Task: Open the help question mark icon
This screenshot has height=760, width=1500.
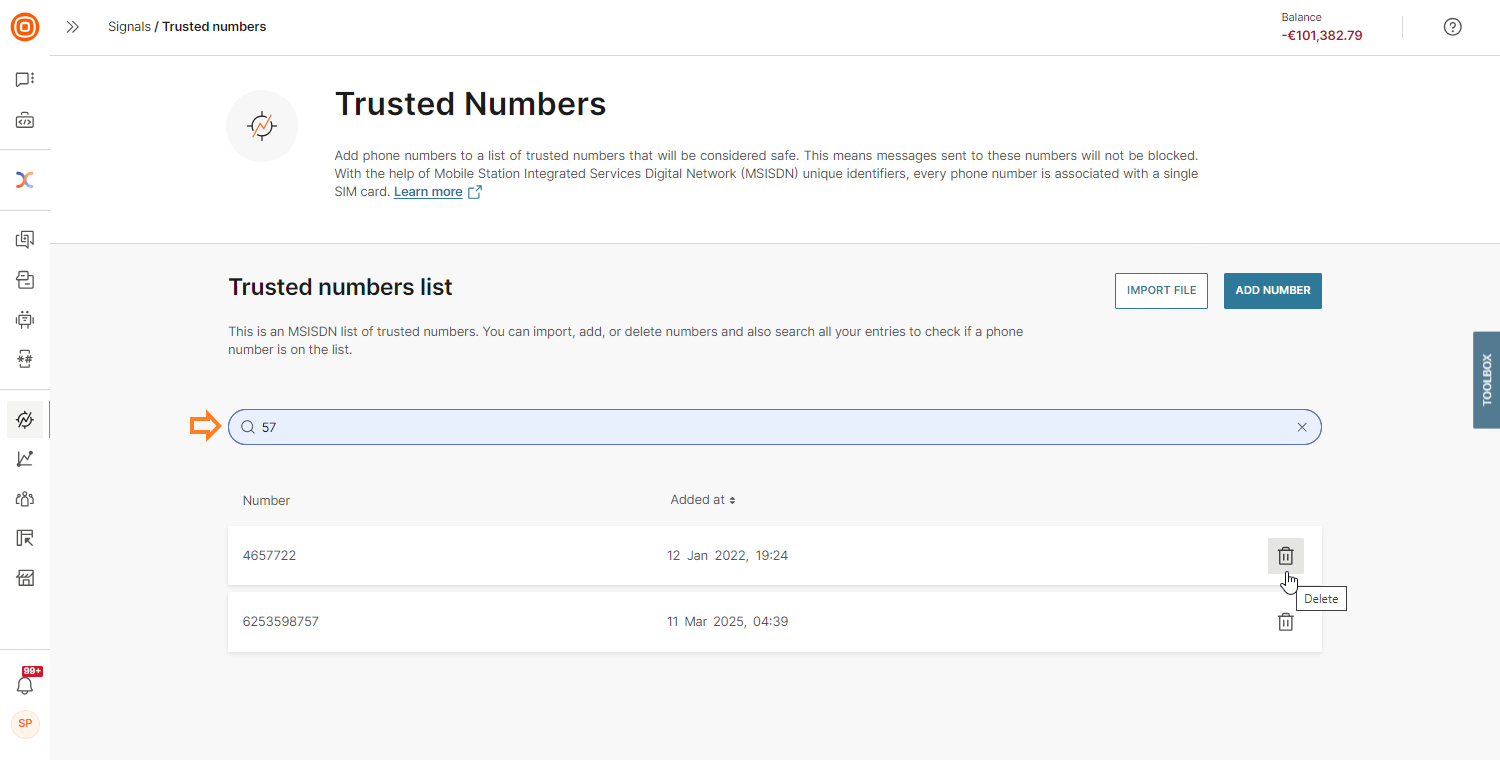Action: point(1452,27)
